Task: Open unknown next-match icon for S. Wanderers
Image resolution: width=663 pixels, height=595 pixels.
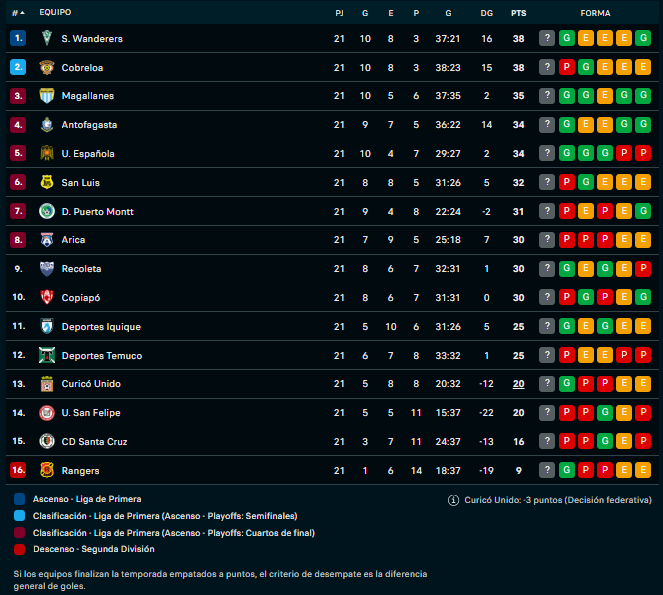Action: [547, 38]
